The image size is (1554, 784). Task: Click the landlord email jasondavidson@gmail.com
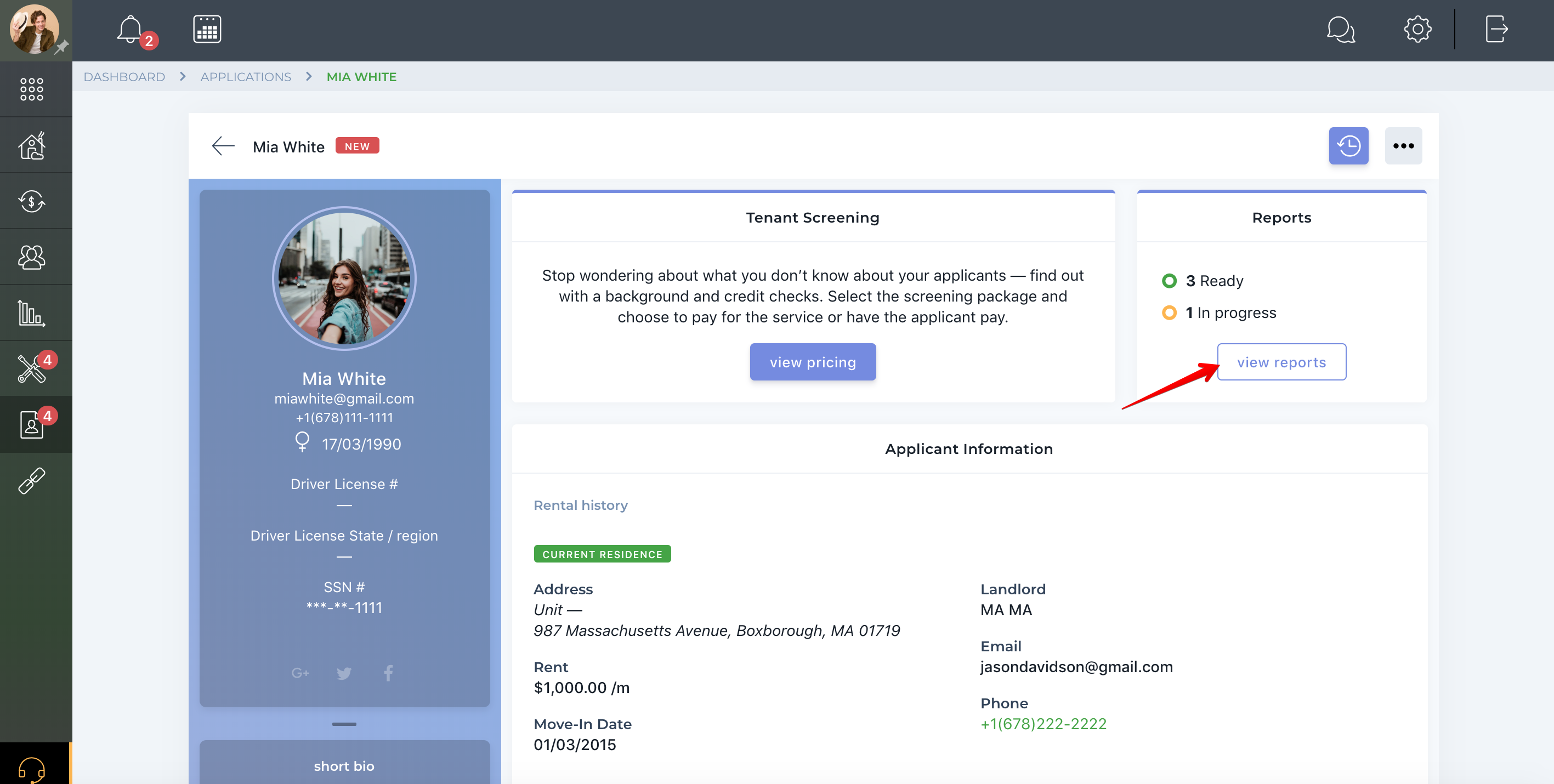pyautogui.click(x=1076, y=667)
